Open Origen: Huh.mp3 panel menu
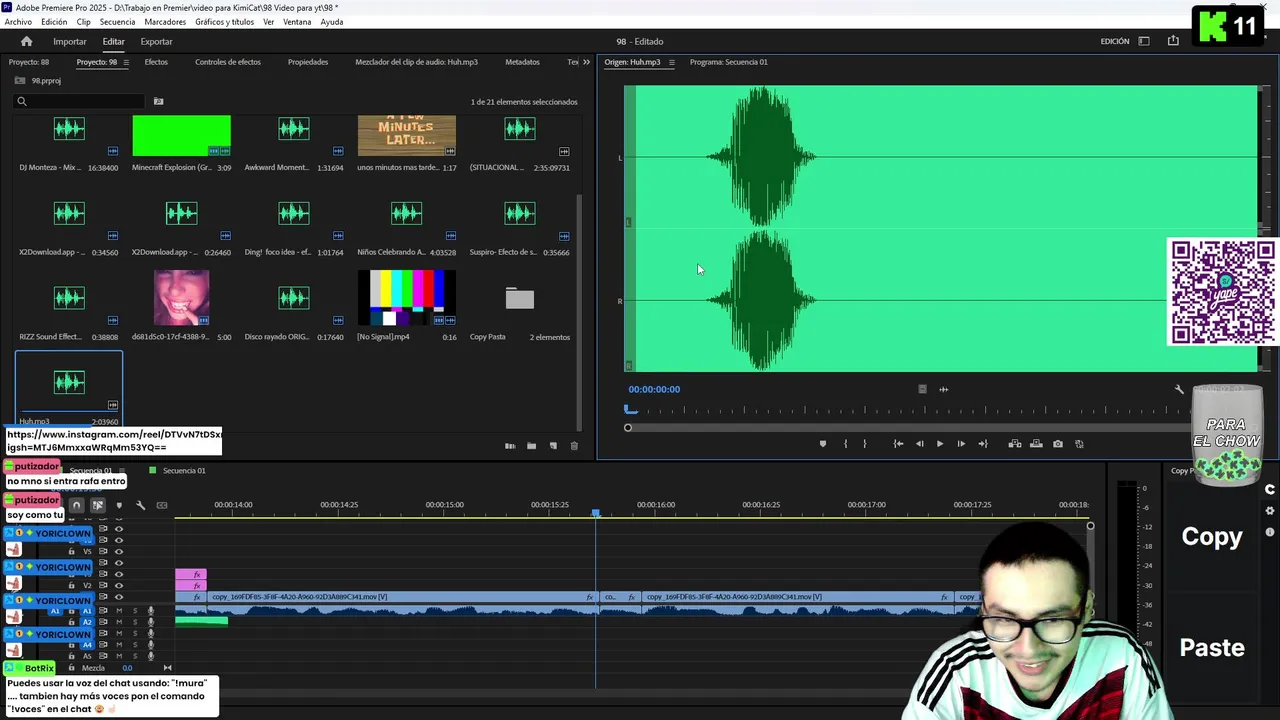 [671, 62]
